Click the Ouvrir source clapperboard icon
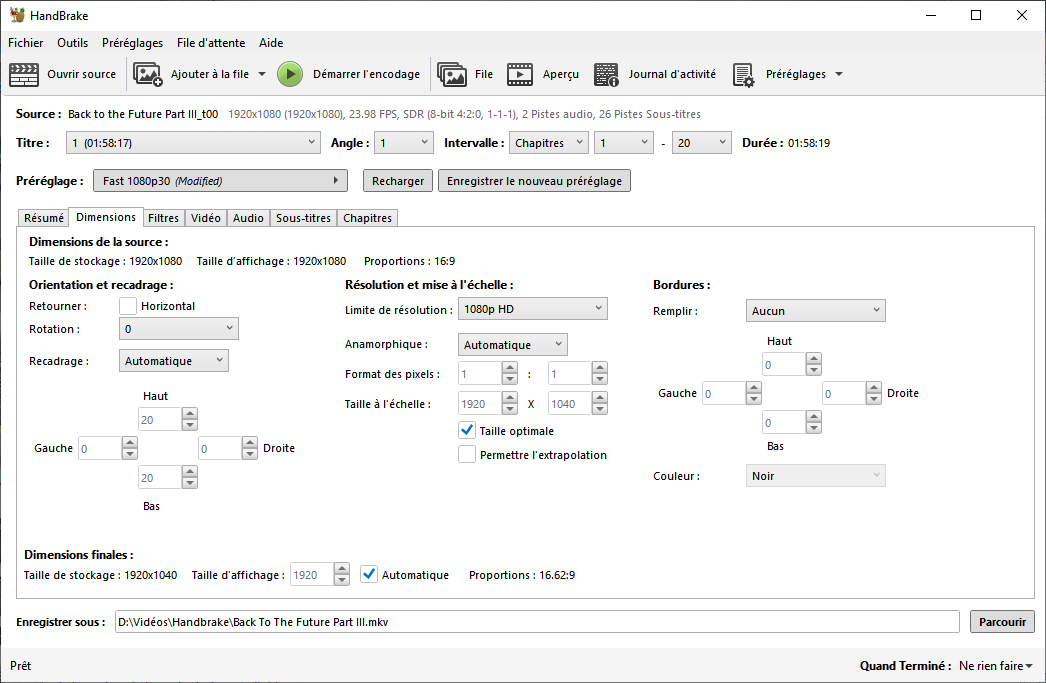This screenshot has height=683, width=1046. pos(24,74)
